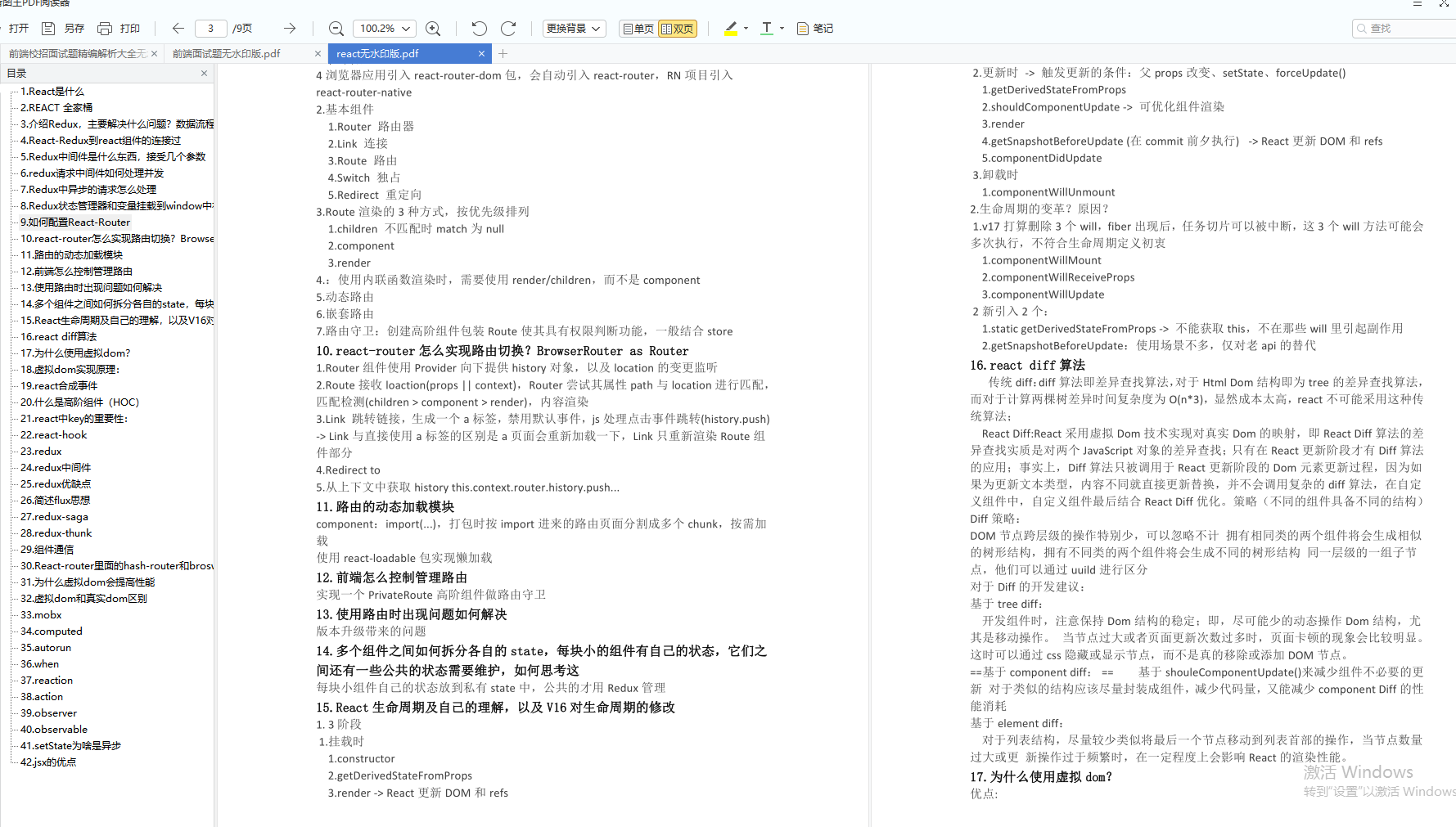Open the zoom percentage dropdown

click(x=384, y=28)
